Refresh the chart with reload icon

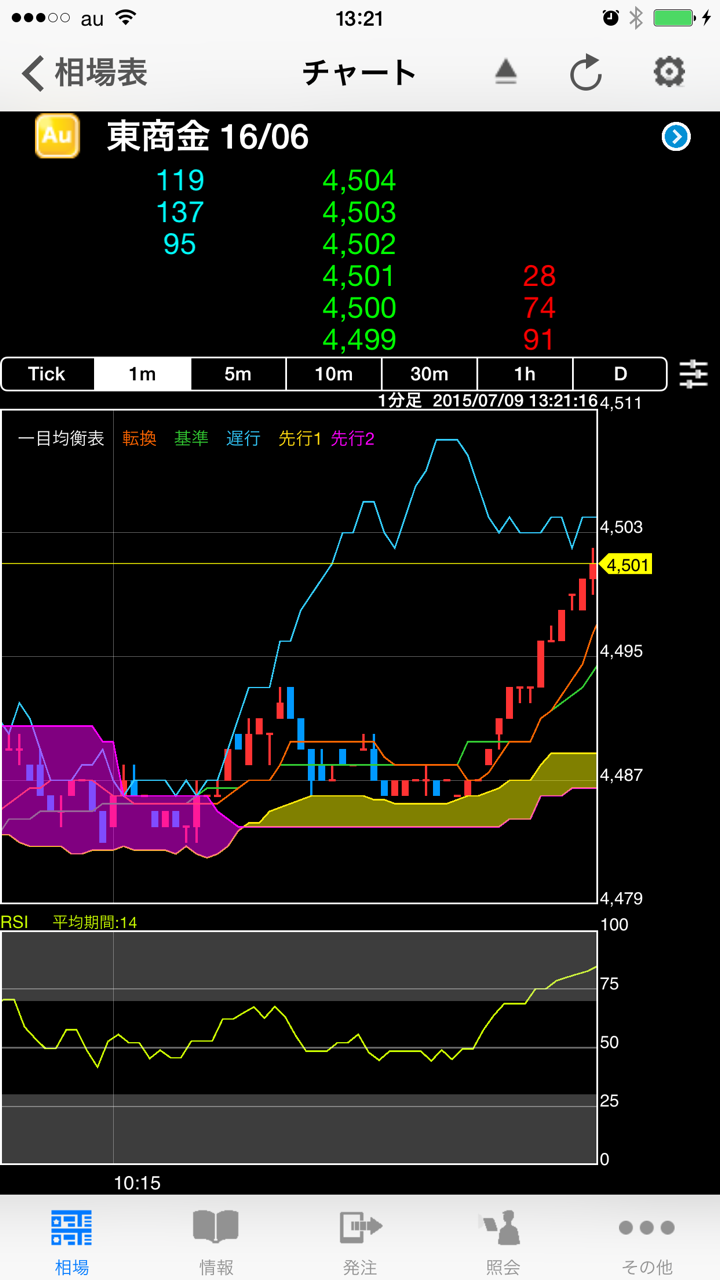585,73
